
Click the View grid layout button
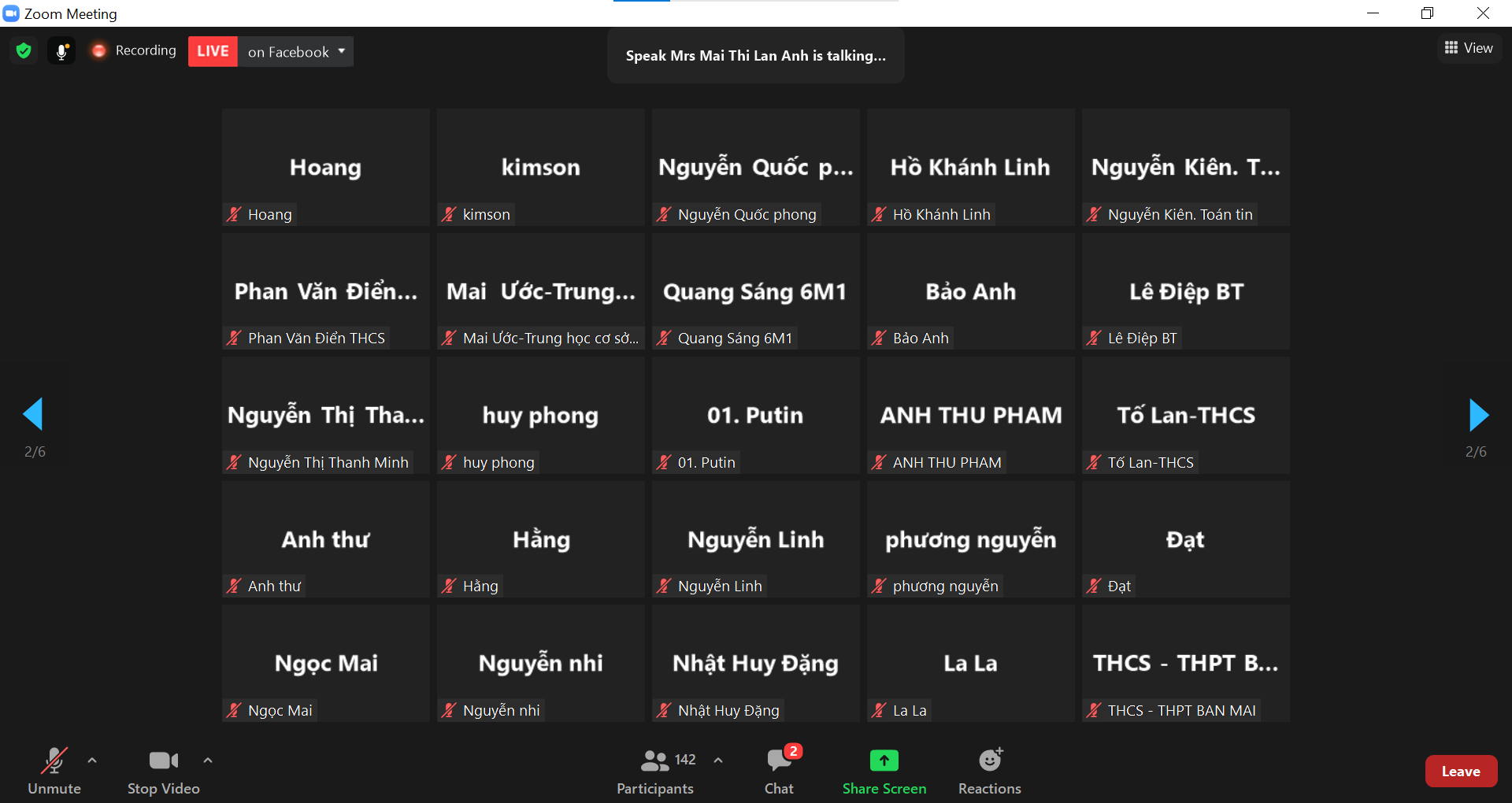click(1469, 48)
